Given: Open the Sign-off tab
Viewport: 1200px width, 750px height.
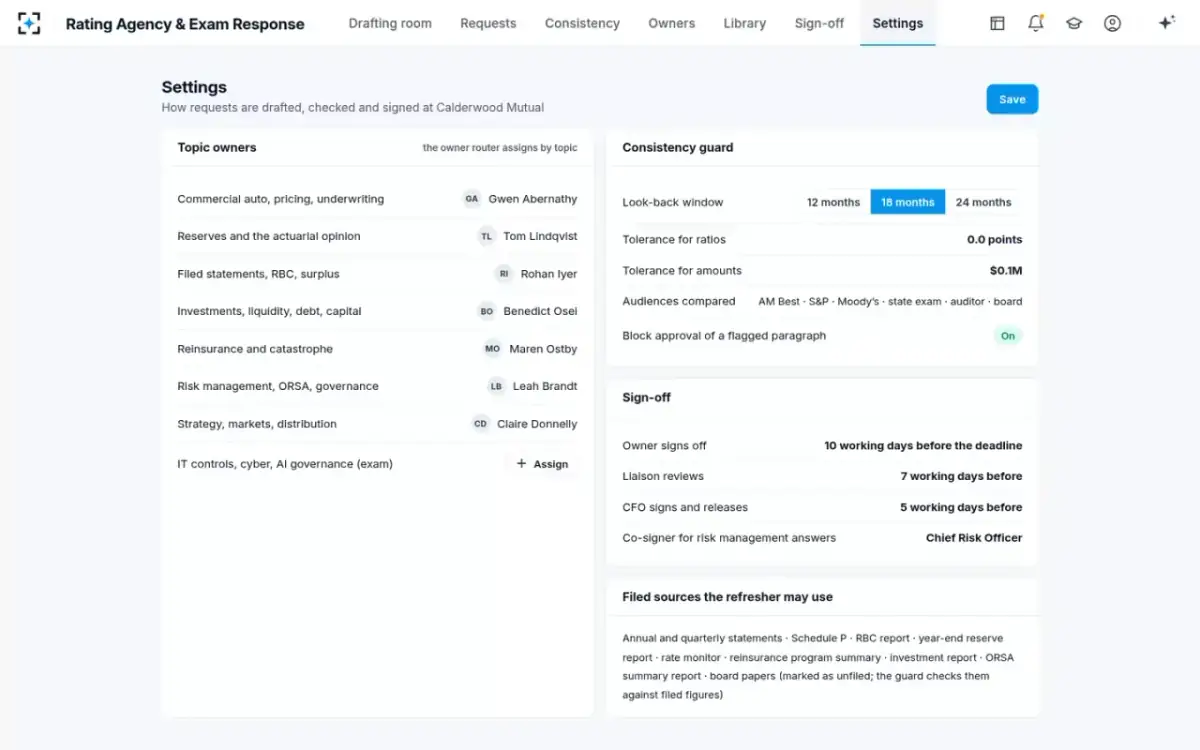Looking at the screenshot, I should [x=819, y=23].
